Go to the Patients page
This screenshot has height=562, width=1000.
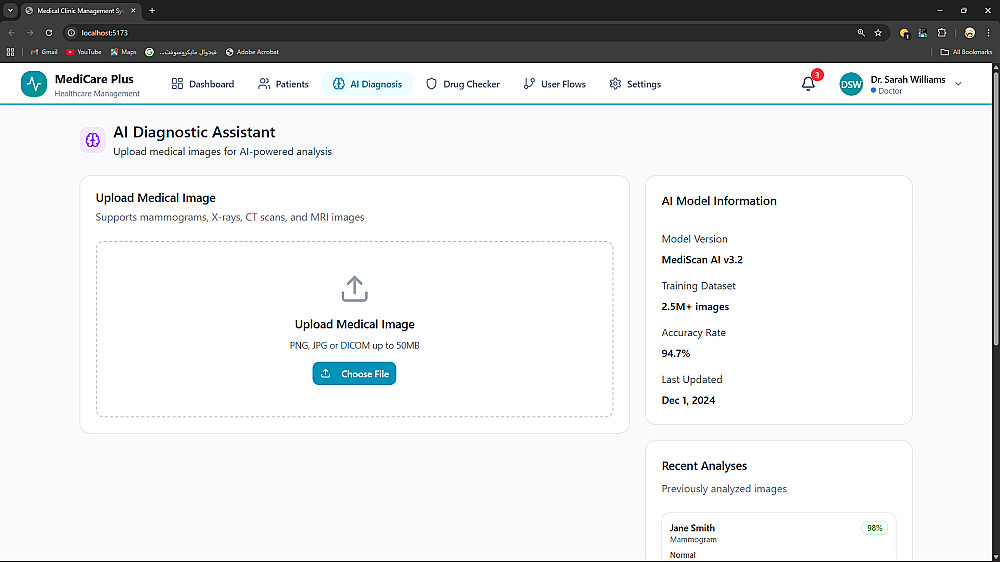pyautogui.click(x=283, y=84)
